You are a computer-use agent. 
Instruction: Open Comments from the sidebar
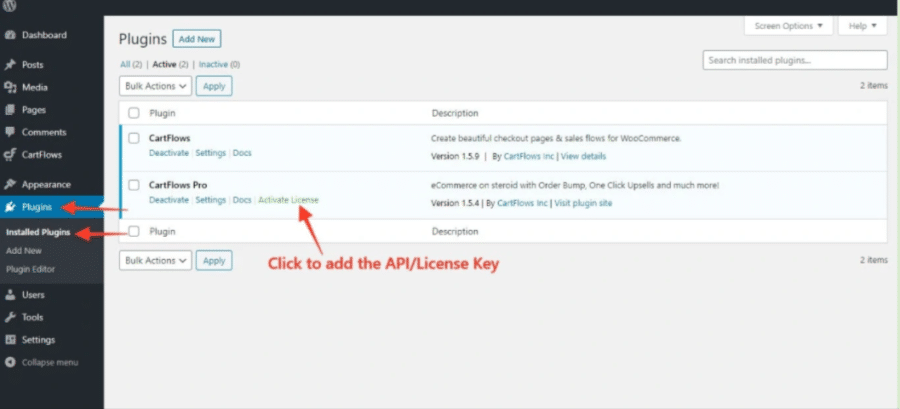(x=44, y=132)
